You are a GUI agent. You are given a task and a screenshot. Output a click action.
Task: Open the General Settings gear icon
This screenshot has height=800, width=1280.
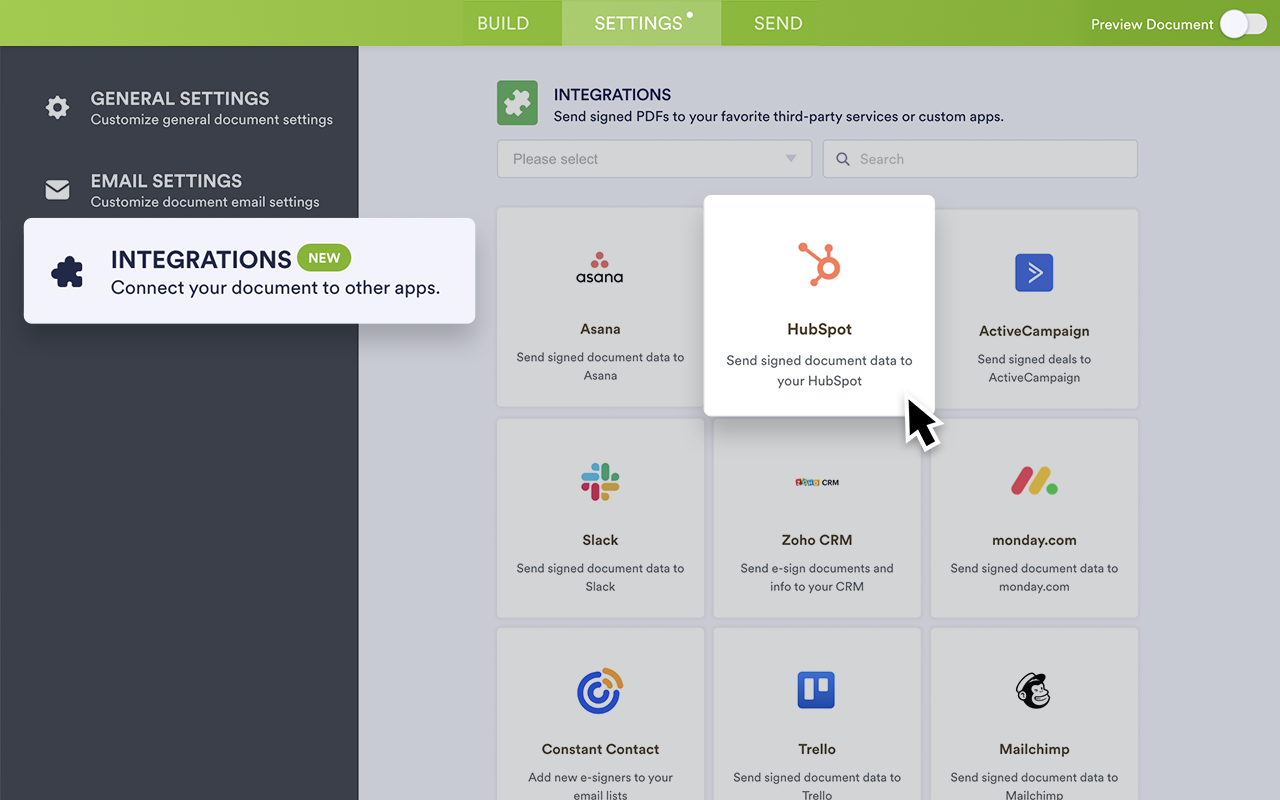tap(57, 107)
